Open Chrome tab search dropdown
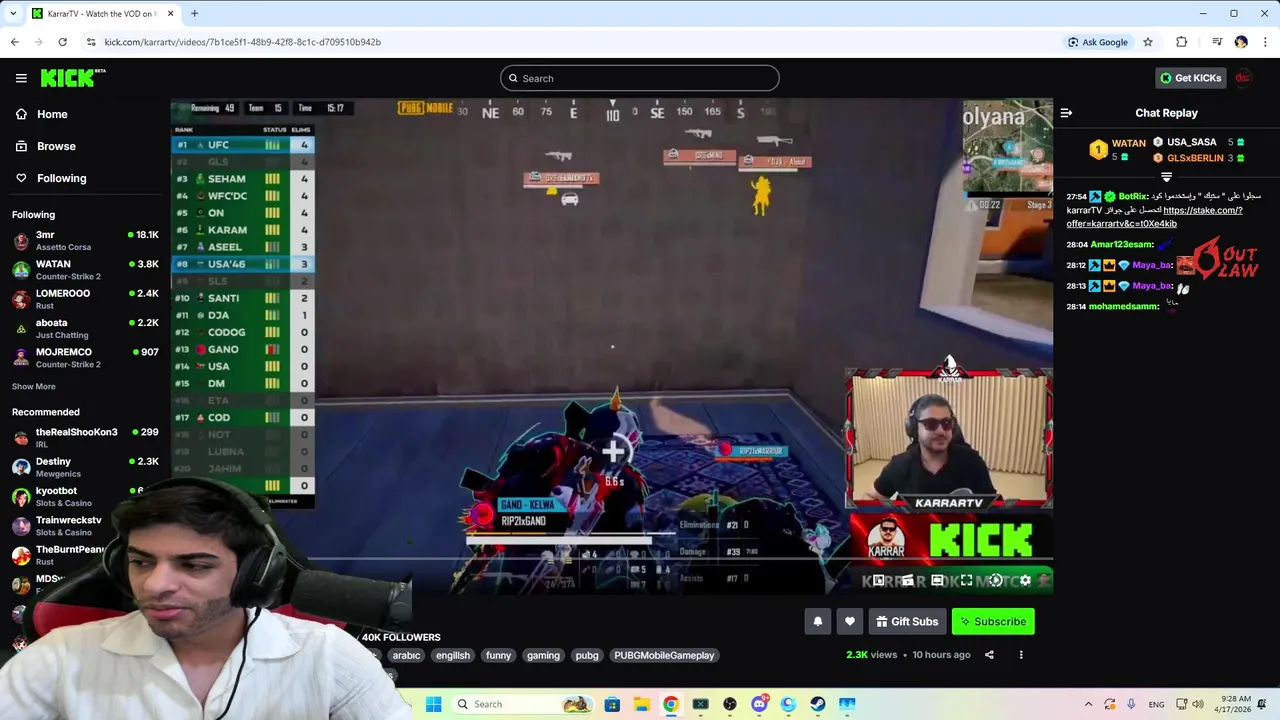 click(12, 14)
